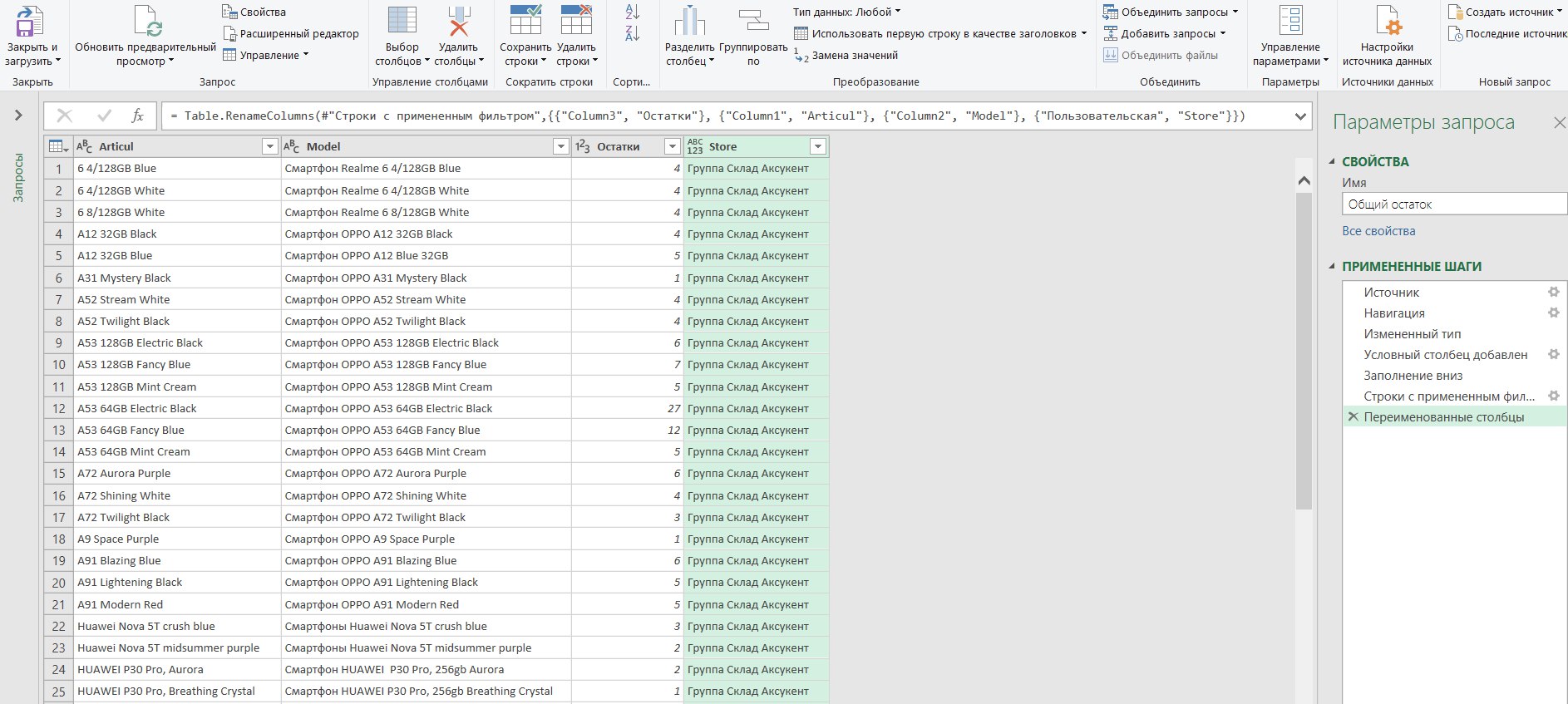The image size is (1568, 704).
Task: Open settings gear for Источник step
Action: point(1553,292)
